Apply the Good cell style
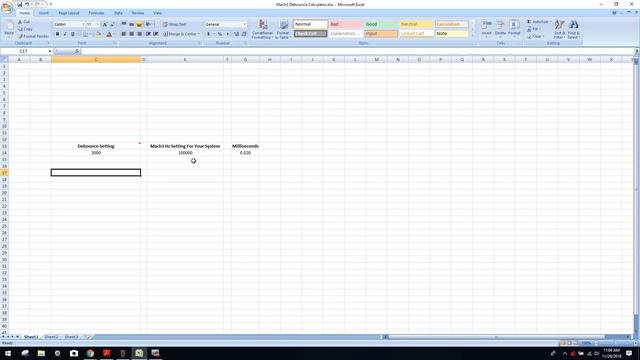Image resolution: width=640 pixels, height=360 pixels. (381, 24)
